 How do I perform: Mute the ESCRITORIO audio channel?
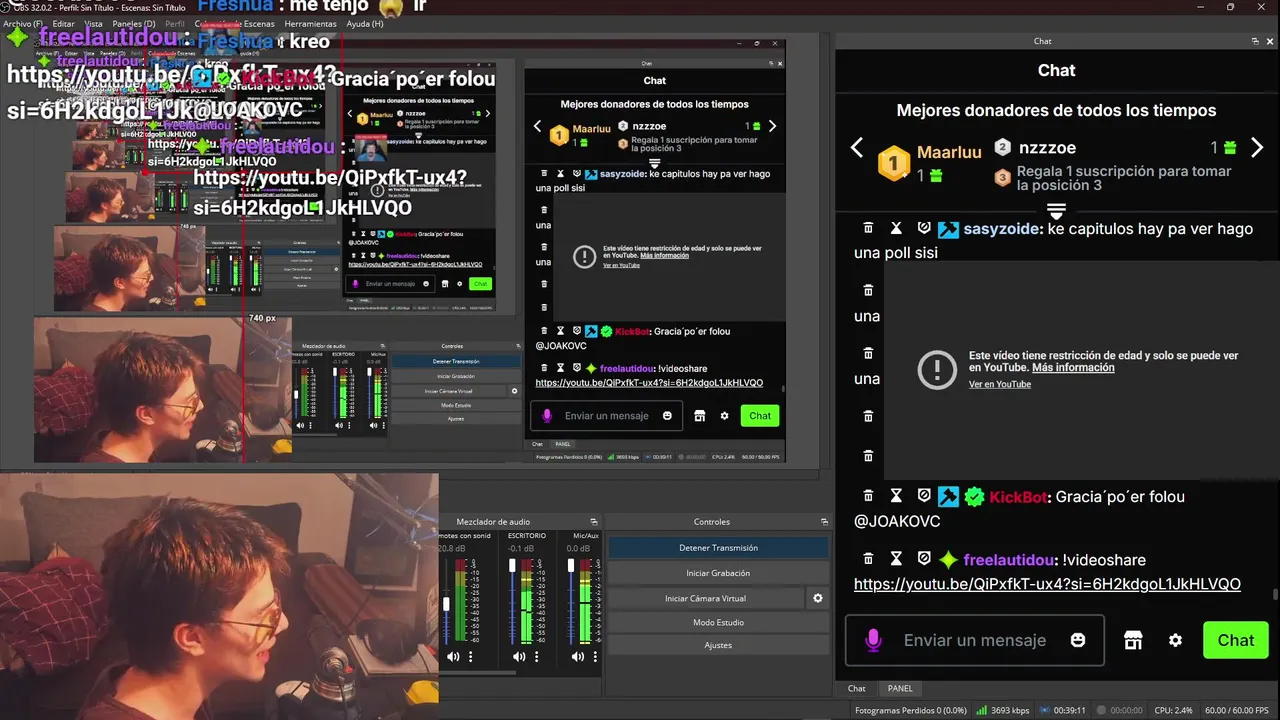(518, 657)
